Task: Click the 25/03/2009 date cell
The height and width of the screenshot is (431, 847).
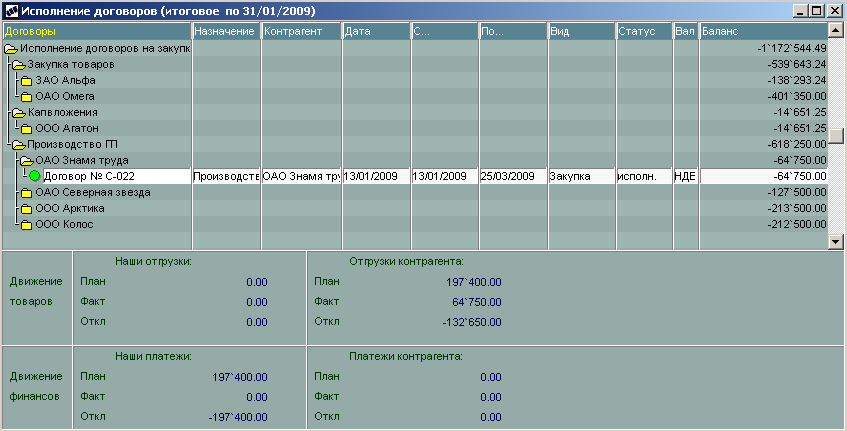Action: 513,176
